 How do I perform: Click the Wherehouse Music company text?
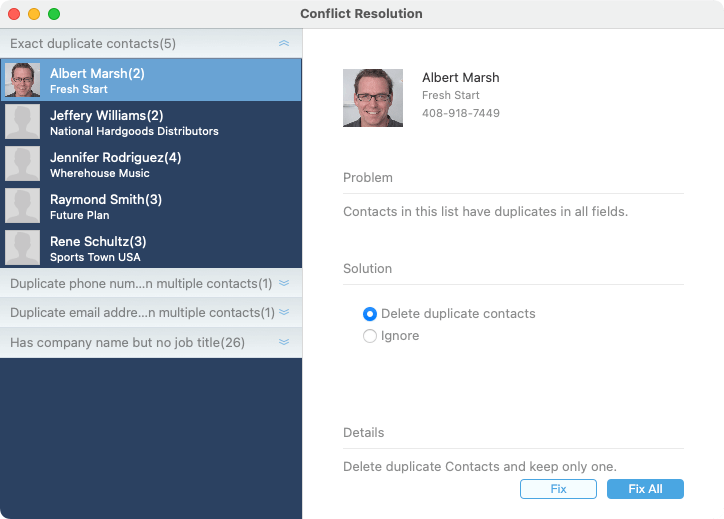pyautogui.click(x=100, y=173)
